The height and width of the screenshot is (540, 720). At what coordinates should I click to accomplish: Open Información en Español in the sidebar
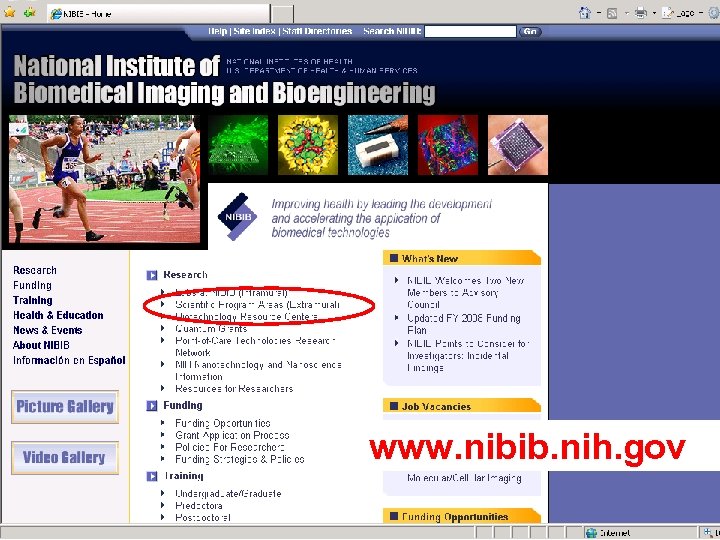point(69,360)
